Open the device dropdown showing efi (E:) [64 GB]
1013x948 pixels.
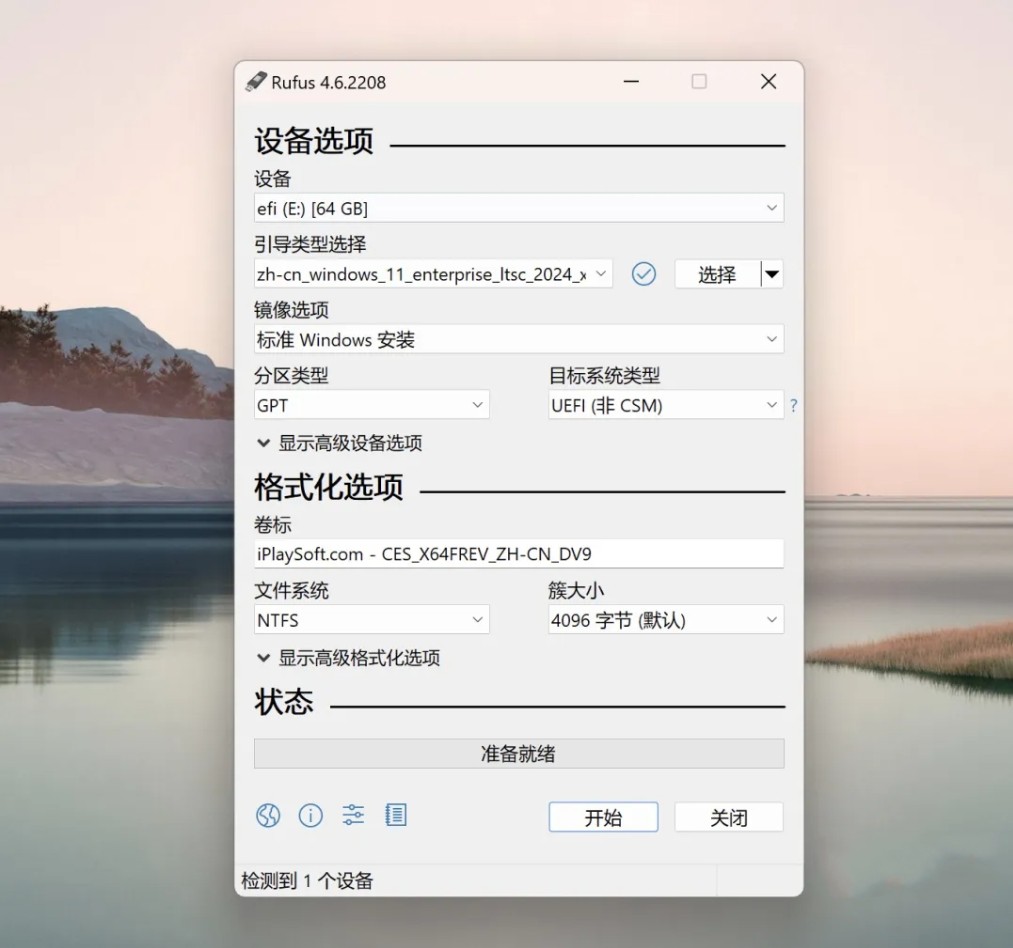[x=519, y=208]
